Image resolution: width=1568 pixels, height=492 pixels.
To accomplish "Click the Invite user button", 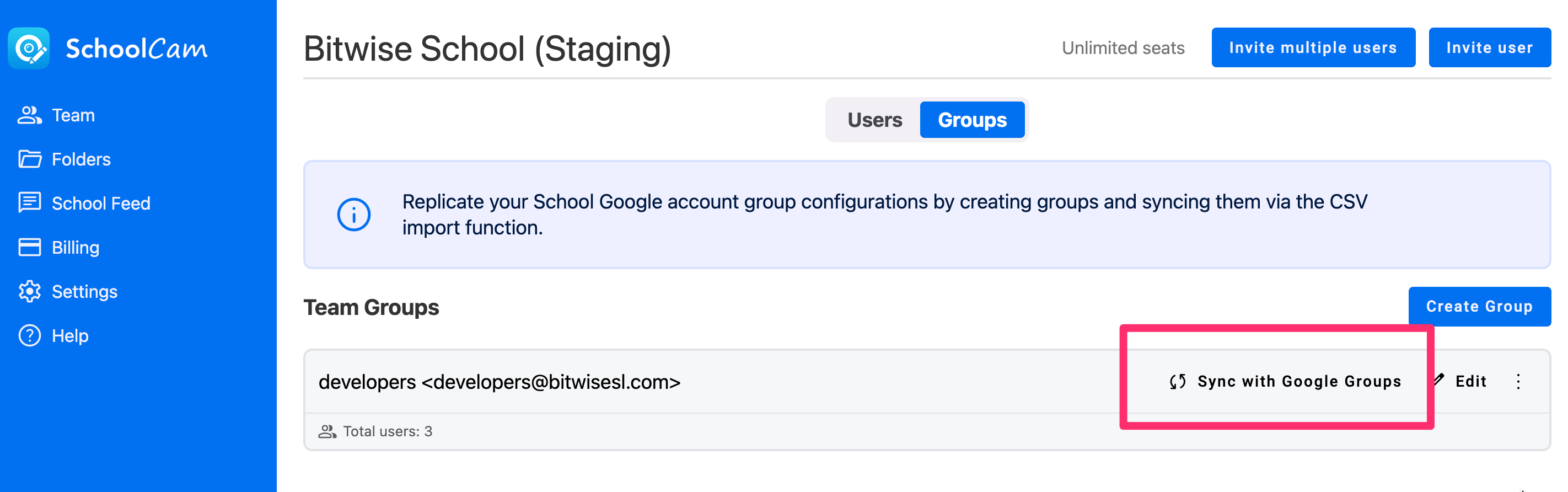I will pos(1490,47).
